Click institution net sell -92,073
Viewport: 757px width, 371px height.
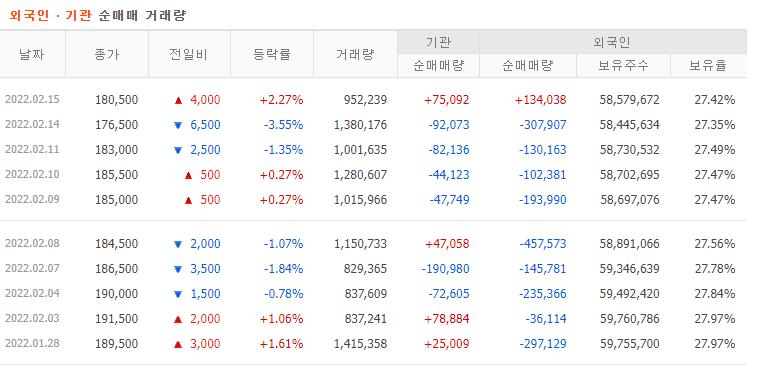(x=449, y=125)
